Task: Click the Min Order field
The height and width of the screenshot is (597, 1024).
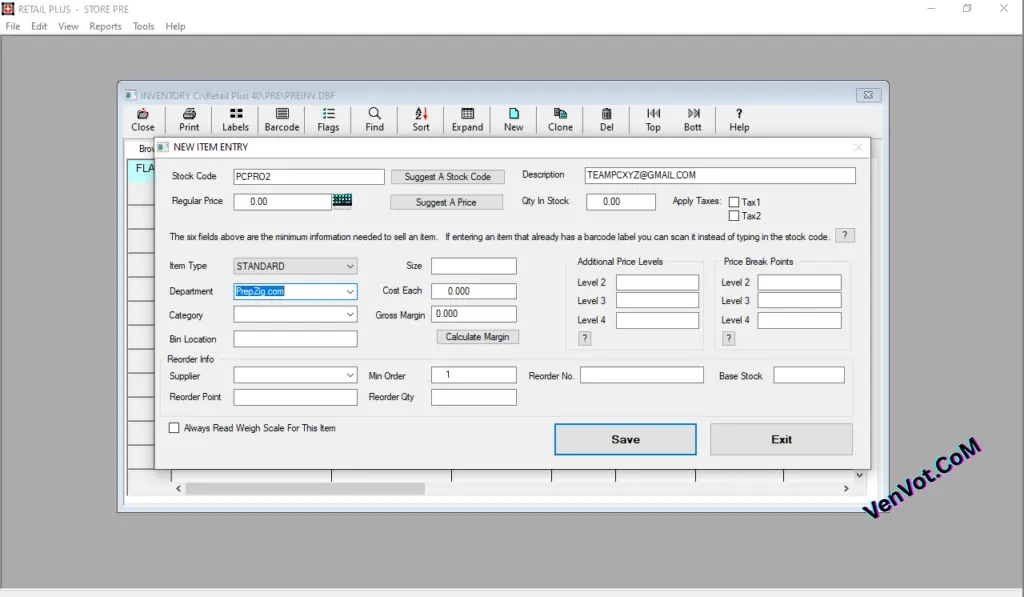Action: [x=473, y=375]
